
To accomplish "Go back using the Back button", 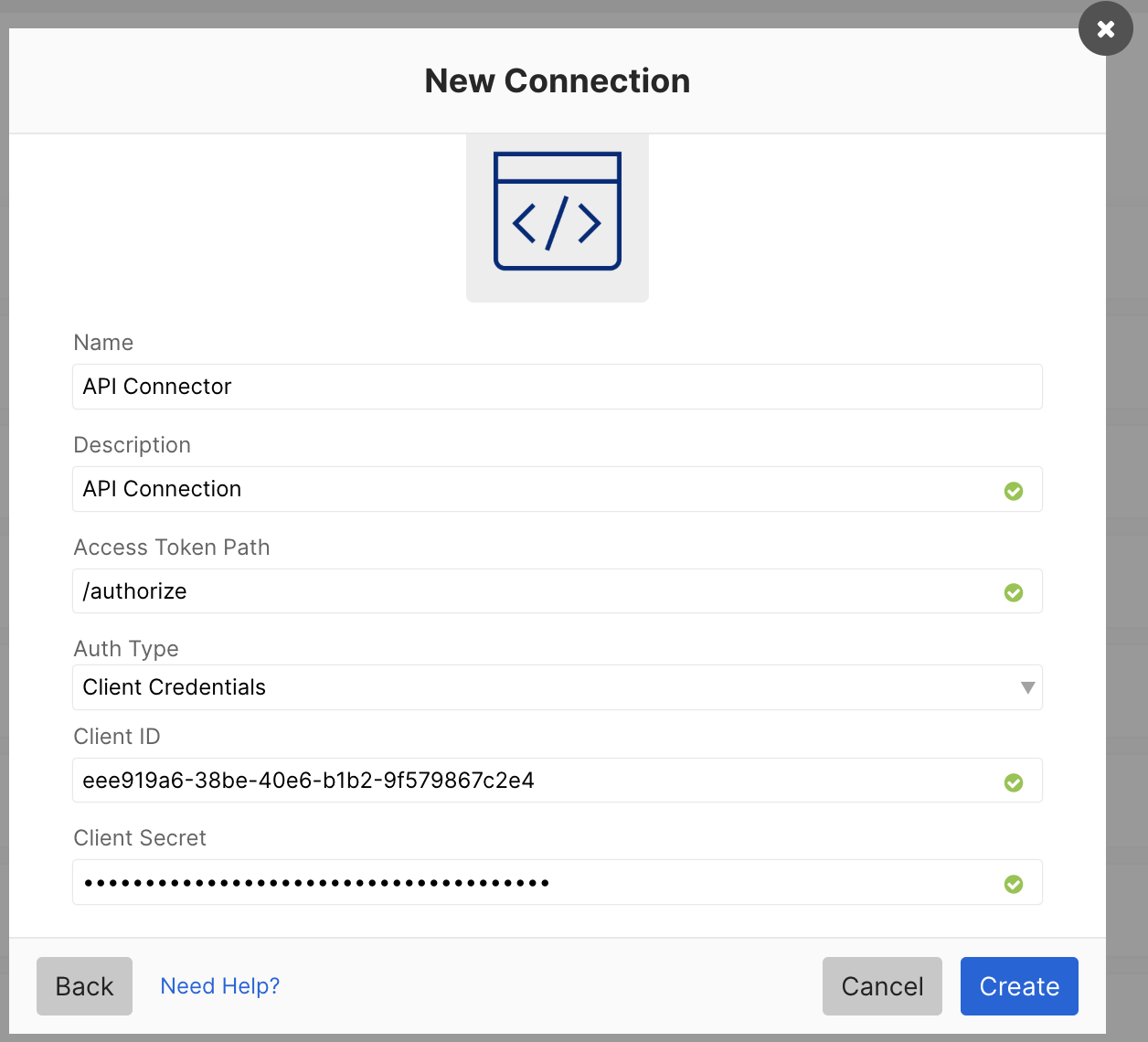I will [x=84, y=986].
